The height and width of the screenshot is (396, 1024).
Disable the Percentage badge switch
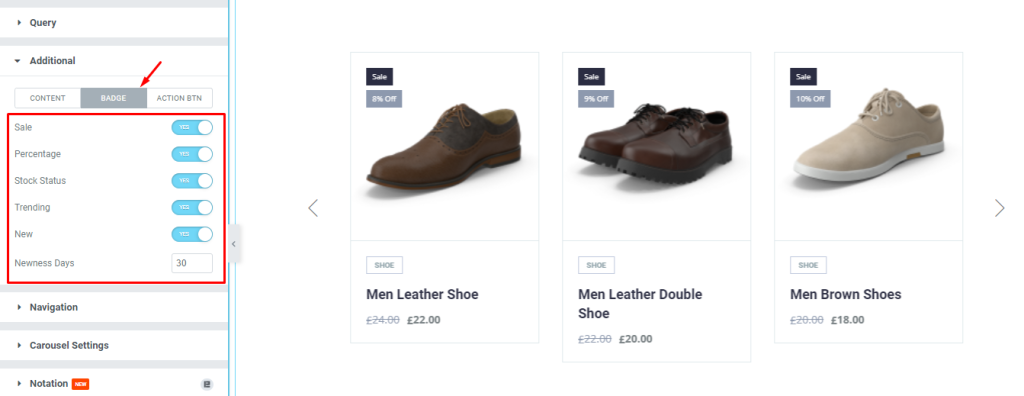pyautogui.click(x=192, y=154)
